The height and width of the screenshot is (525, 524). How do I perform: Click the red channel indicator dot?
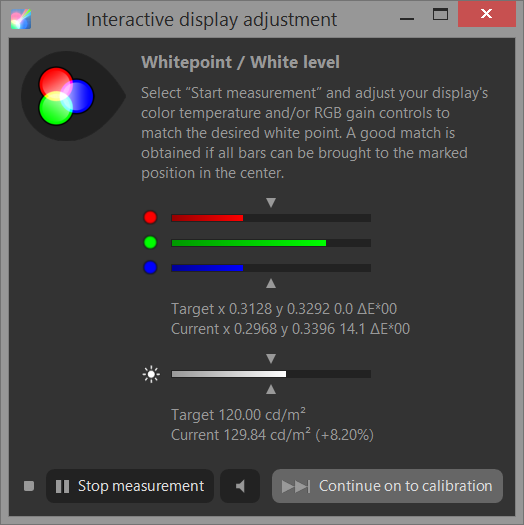(150, 217)
